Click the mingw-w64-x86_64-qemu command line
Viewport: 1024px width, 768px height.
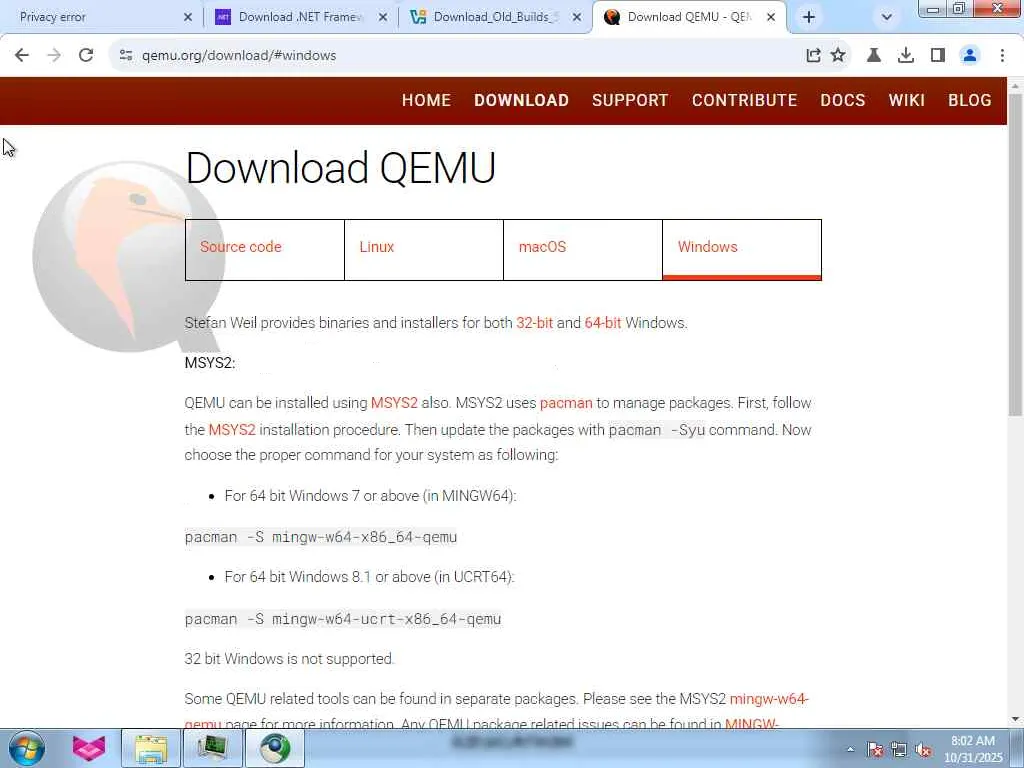click(x=321, y=537)
